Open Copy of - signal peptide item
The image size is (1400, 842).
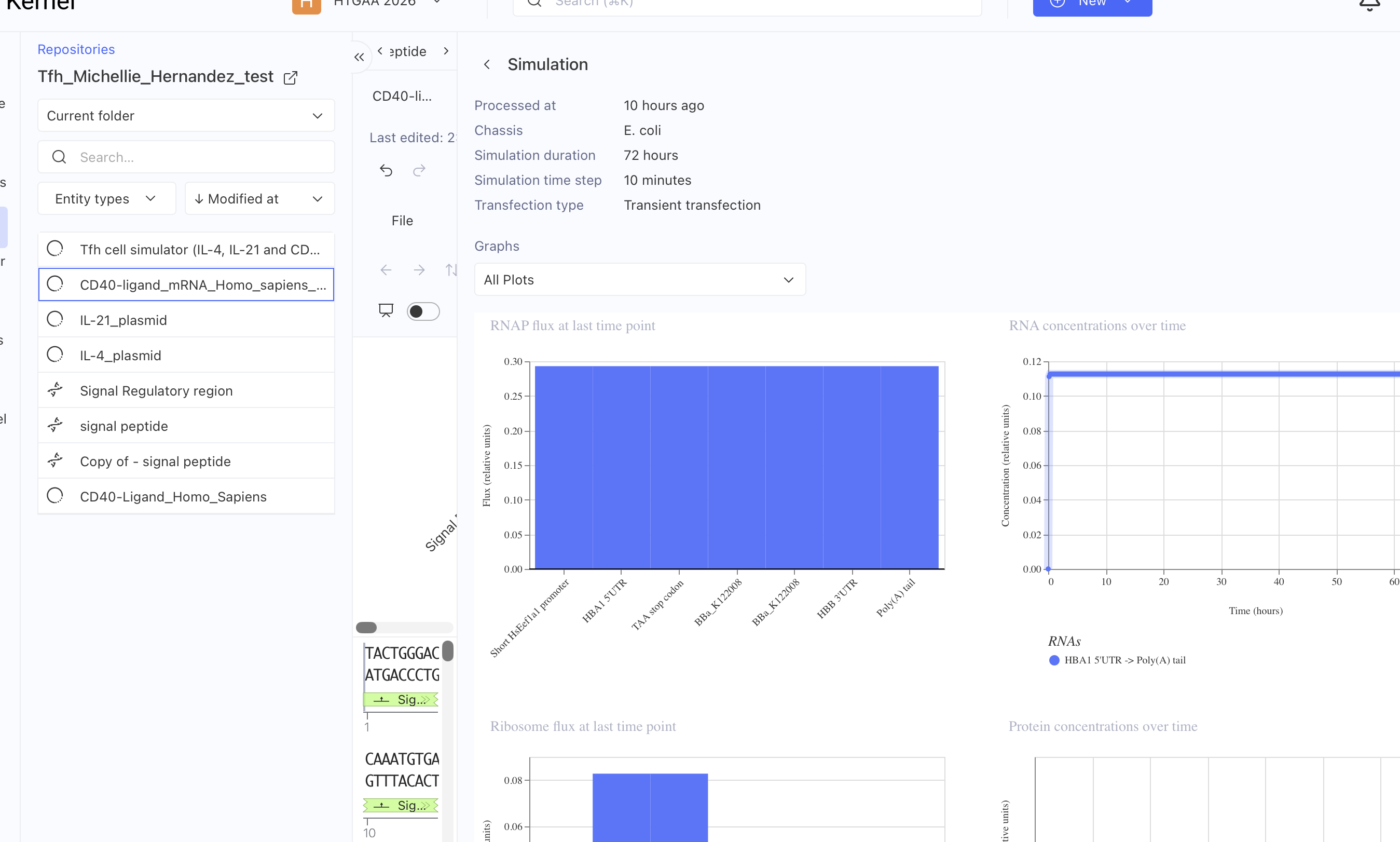[186, 461]
